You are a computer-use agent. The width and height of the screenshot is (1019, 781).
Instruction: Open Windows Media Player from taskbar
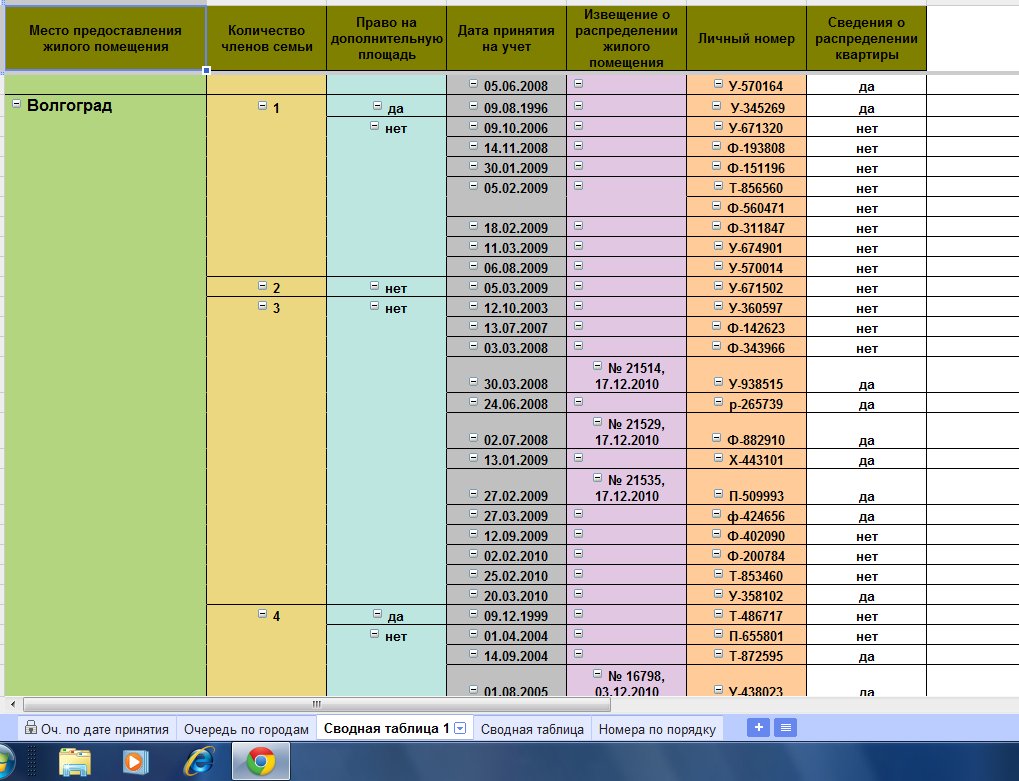(x=137, y=762)
